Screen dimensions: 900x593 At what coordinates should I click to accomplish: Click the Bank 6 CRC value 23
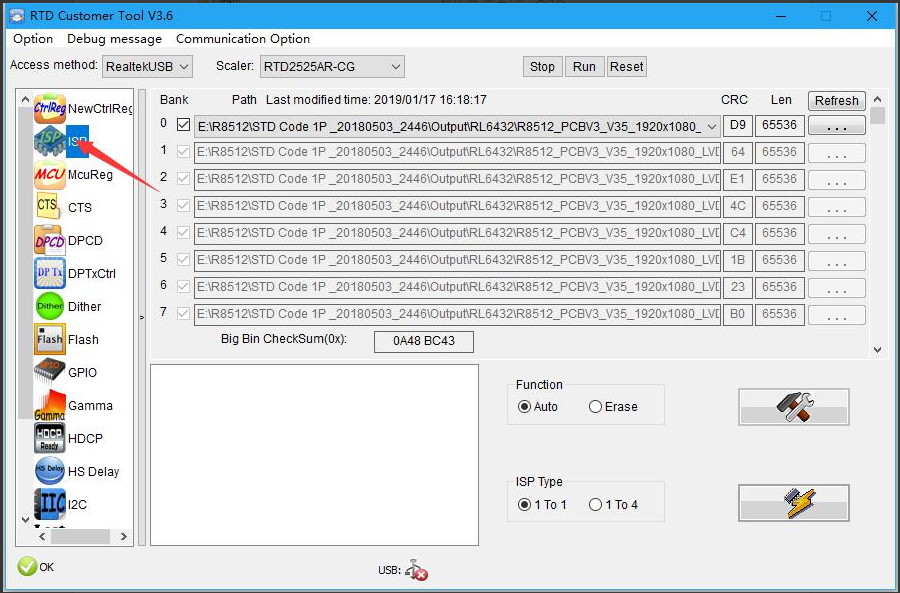738,287
